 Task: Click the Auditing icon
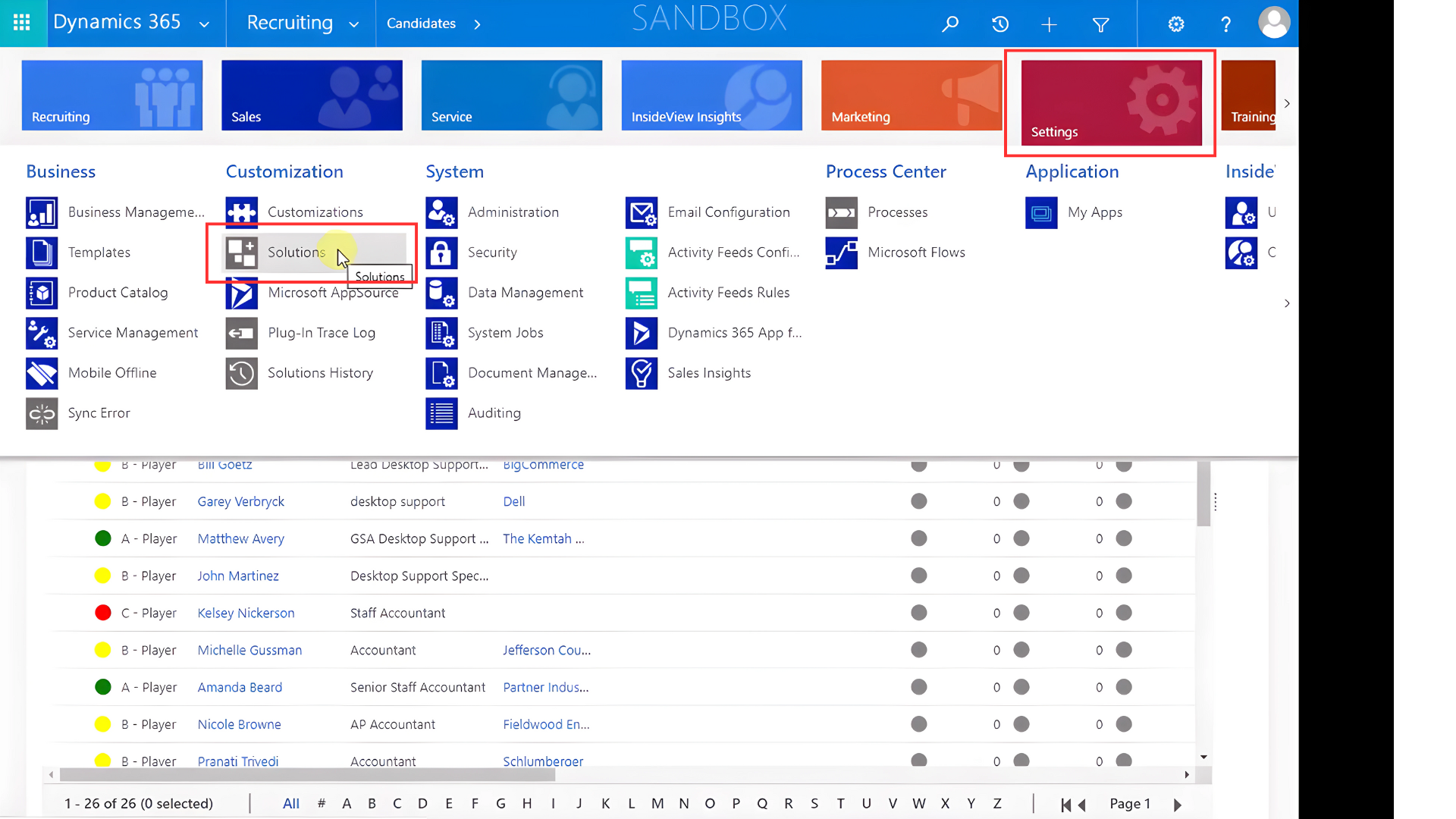[x=441, y=413]
